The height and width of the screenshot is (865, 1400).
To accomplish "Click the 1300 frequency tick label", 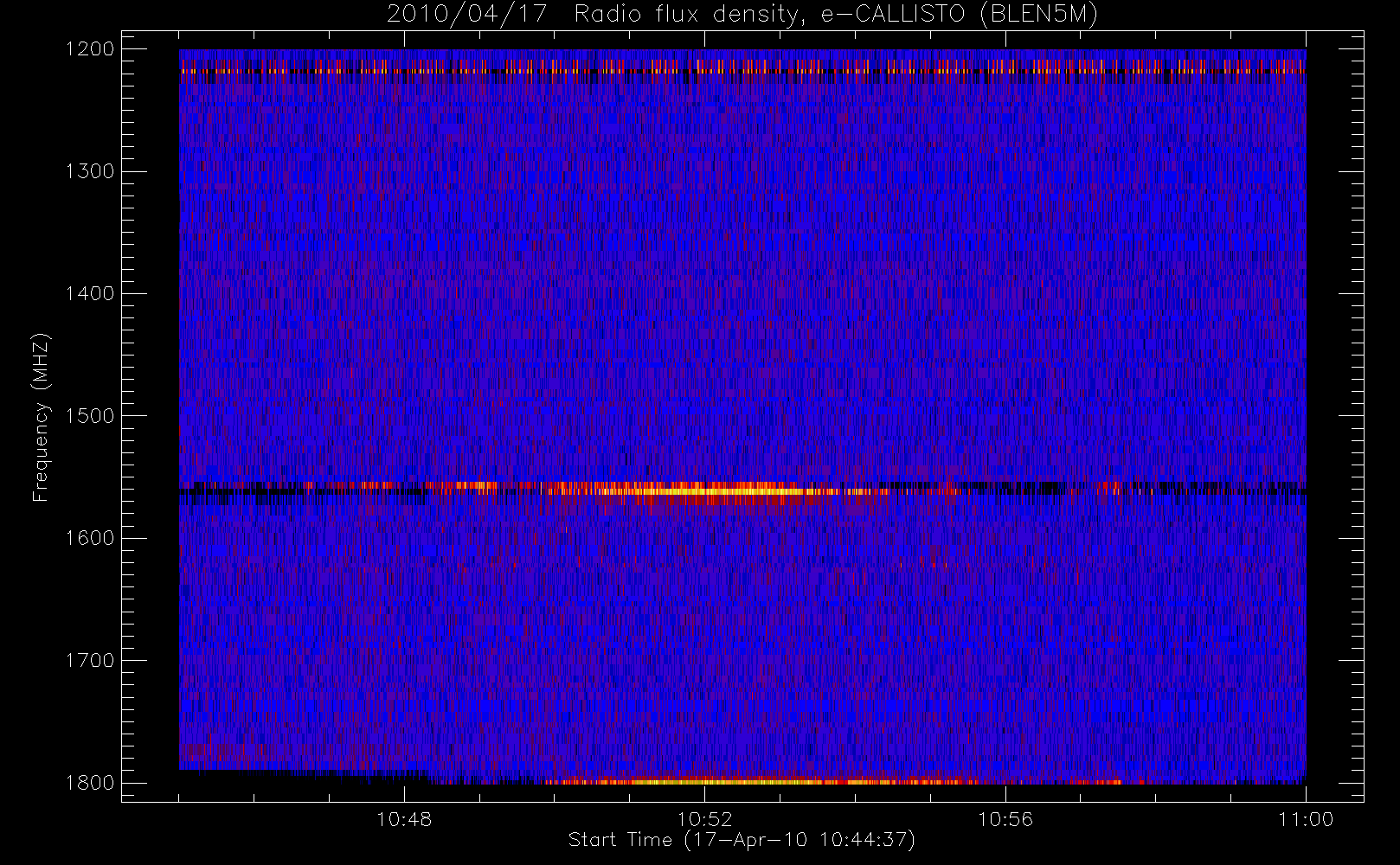I will [x=90, y=171].
